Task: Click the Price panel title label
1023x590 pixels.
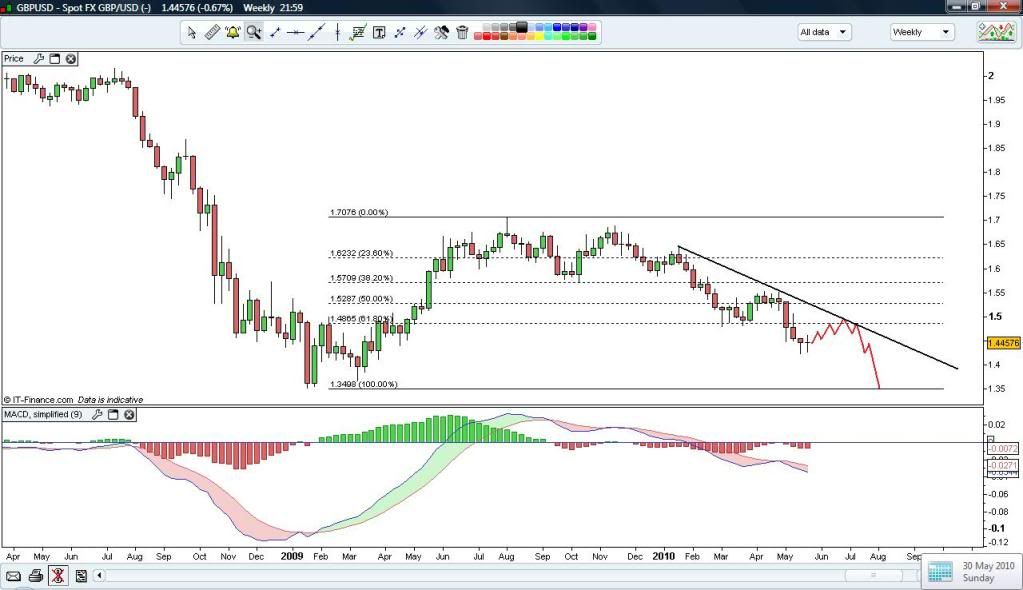Action: (14, 59)
